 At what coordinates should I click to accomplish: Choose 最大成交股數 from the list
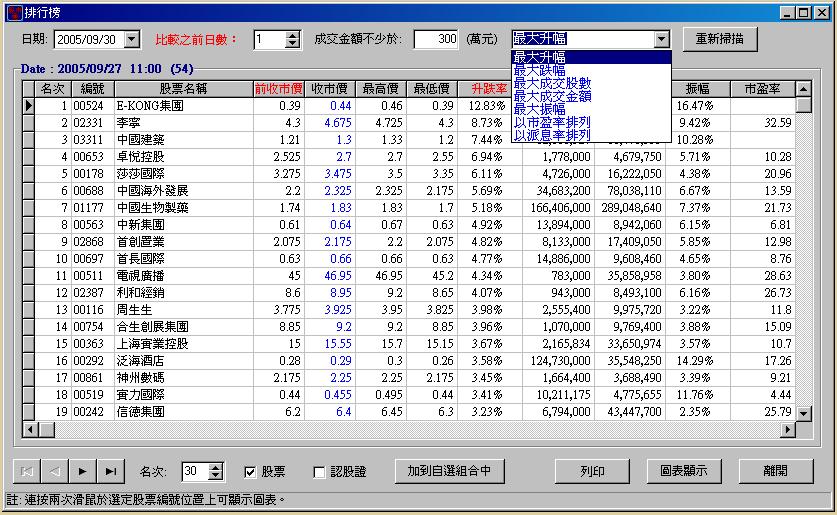[x=591, y=83]
